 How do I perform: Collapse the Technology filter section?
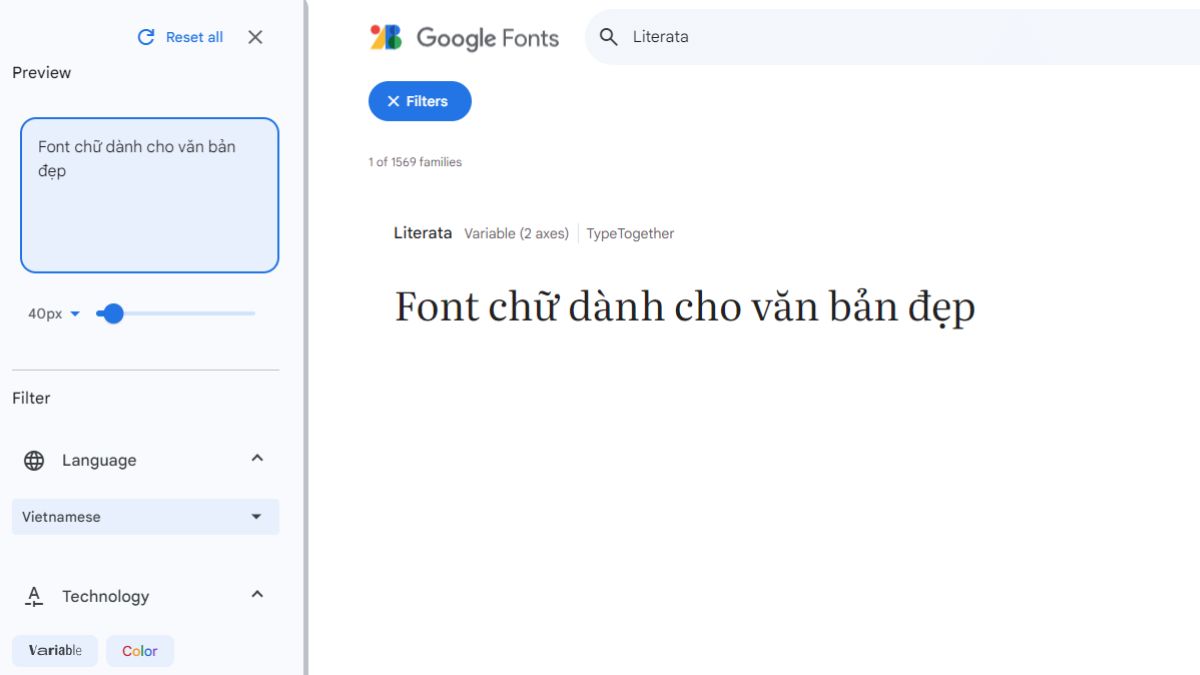257,595
